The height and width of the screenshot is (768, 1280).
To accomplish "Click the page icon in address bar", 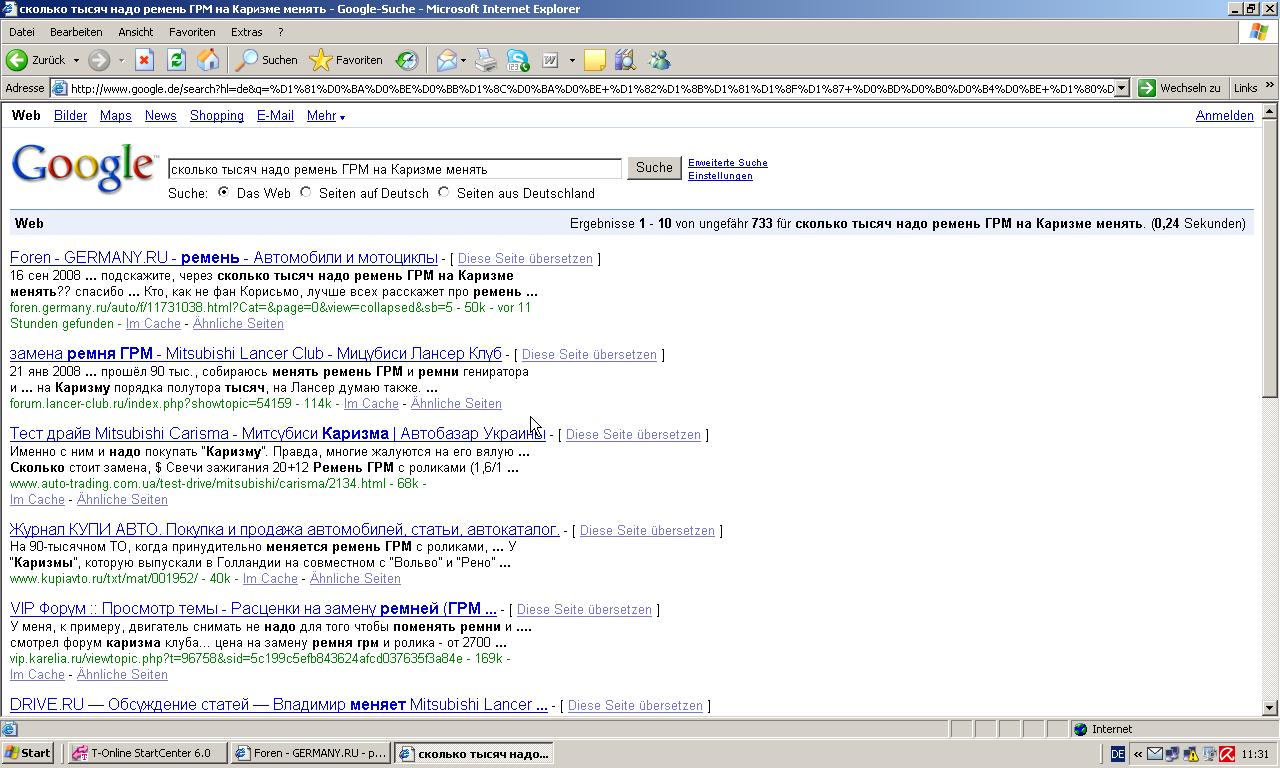I will 60,88.
